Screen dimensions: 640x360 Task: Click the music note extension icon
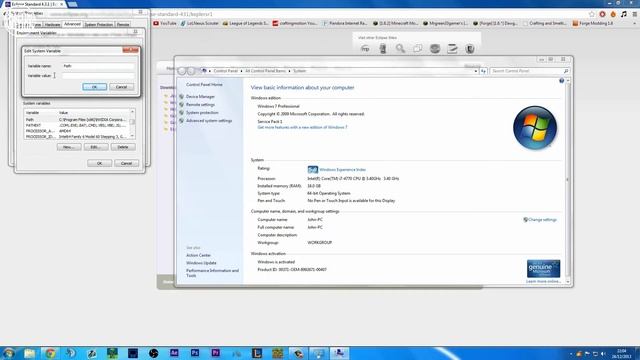624,14
